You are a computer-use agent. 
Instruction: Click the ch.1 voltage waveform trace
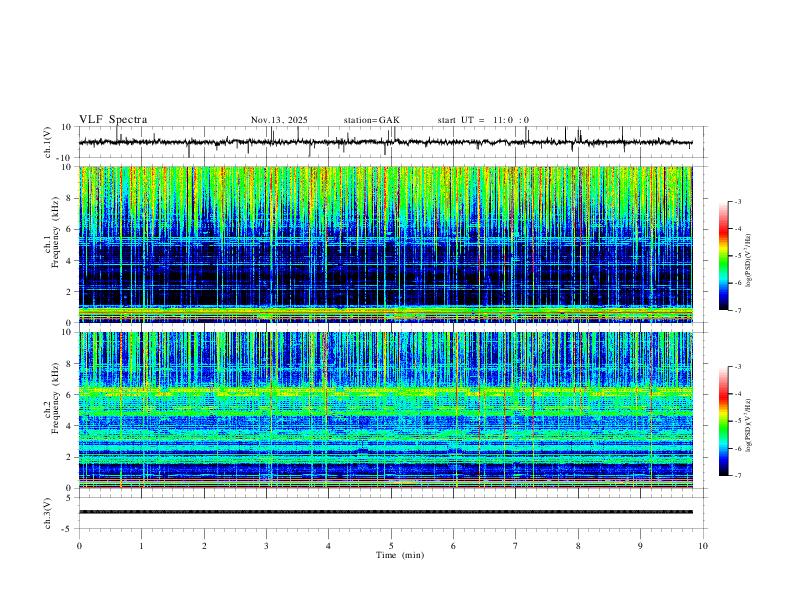(x=385, y=142)
